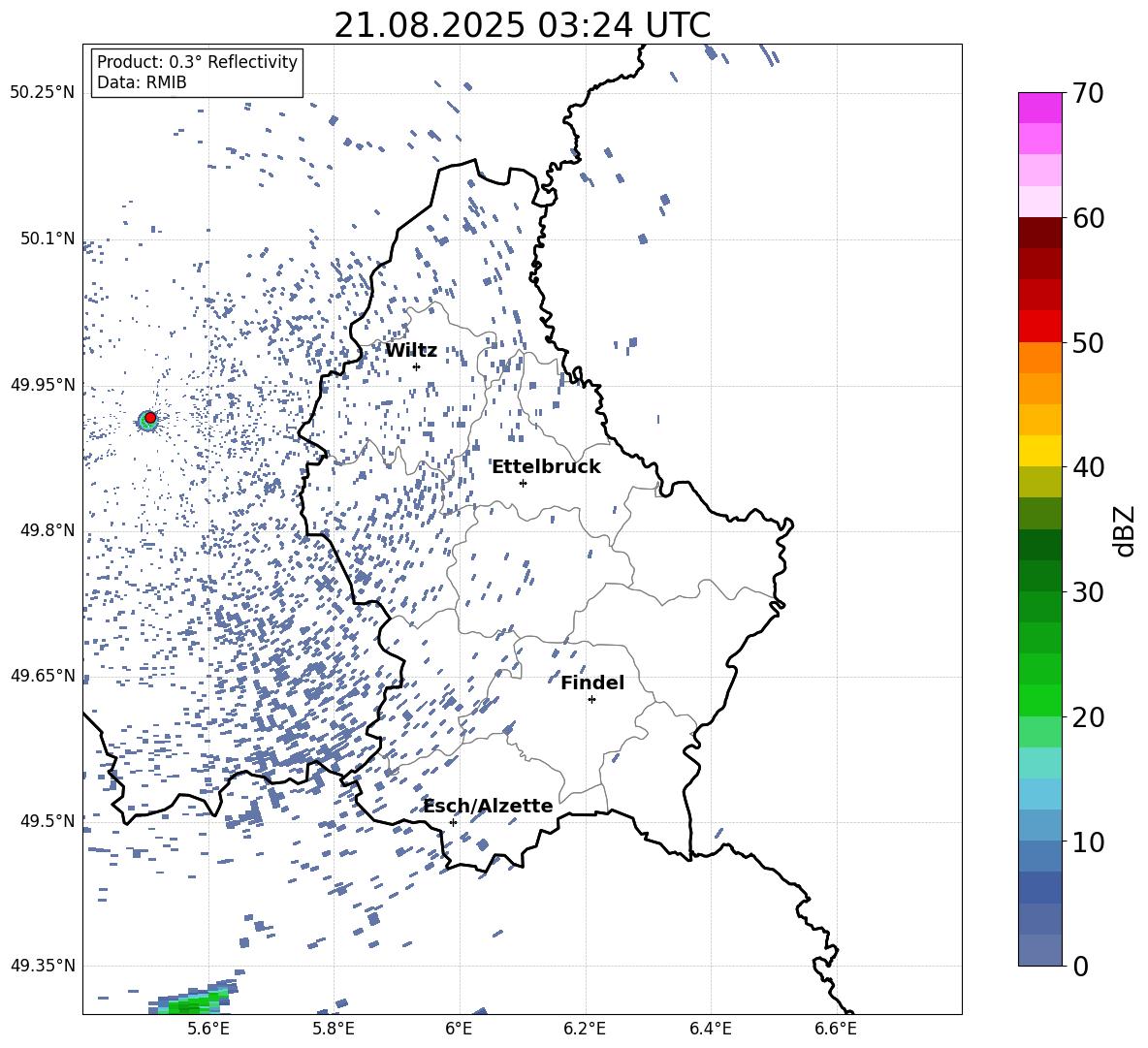Viewport: 1148px width, 1048px height.
Task: Click the Wiltz station cross marker
Action: point(417,366)
